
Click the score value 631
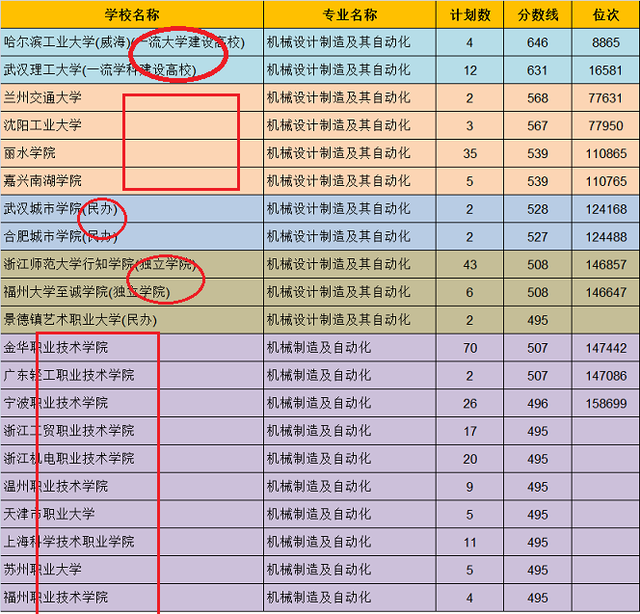pos(538,70)
